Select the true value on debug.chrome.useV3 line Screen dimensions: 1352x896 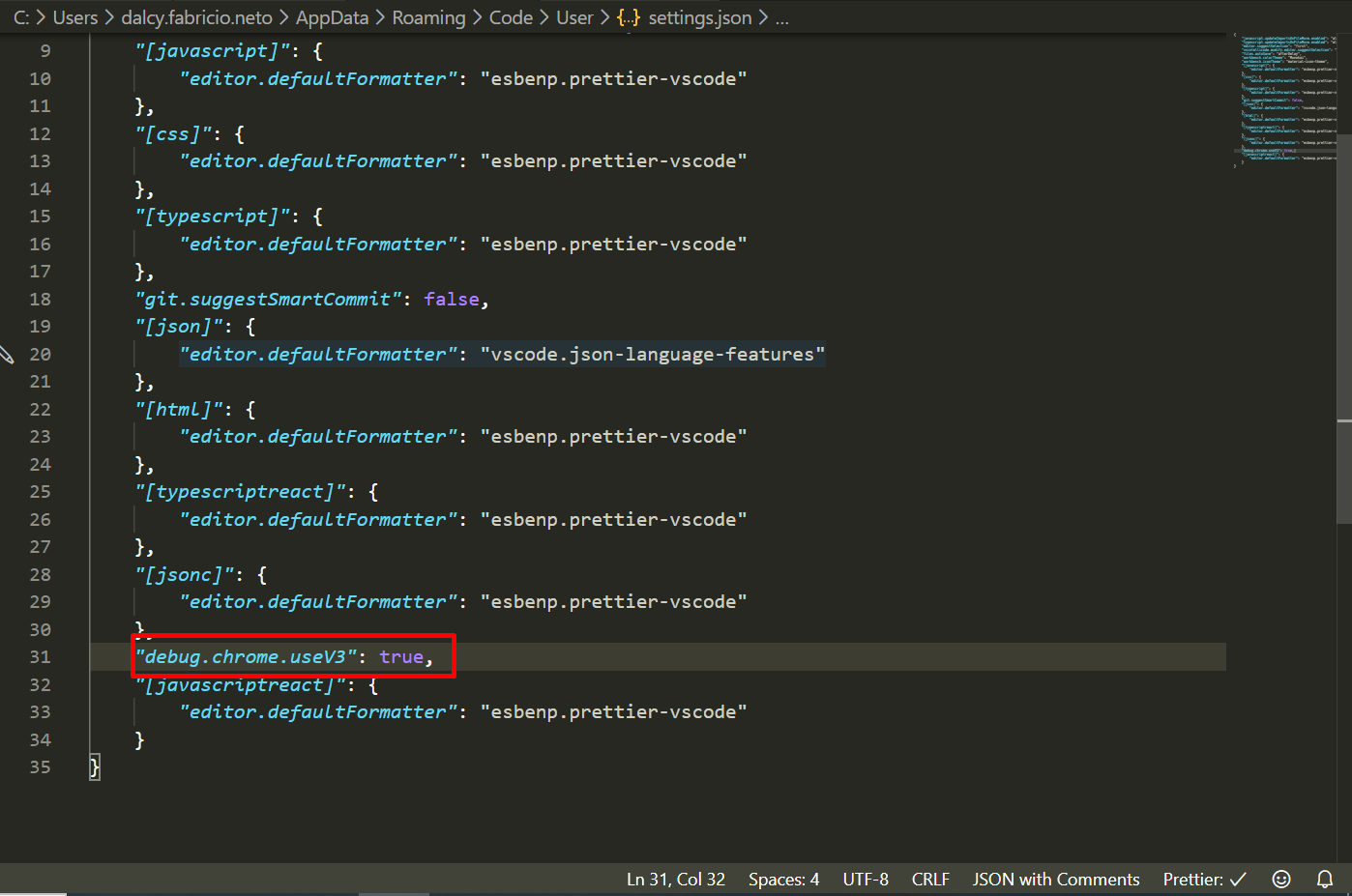(x=401, y=656)
